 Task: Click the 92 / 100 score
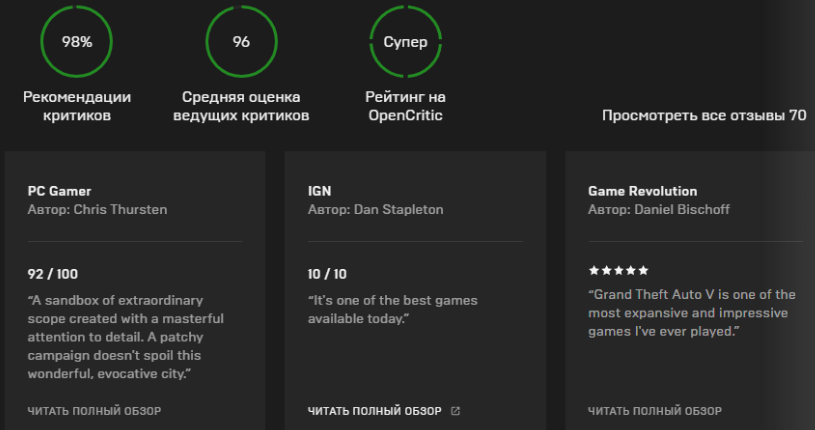click(x=52, y=274)
